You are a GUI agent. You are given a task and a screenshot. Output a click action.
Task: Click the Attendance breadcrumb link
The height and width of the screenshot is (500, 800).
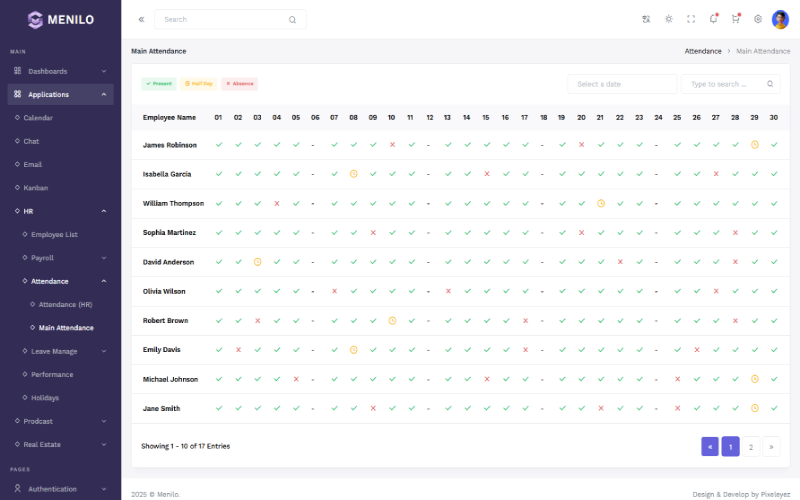703,51
